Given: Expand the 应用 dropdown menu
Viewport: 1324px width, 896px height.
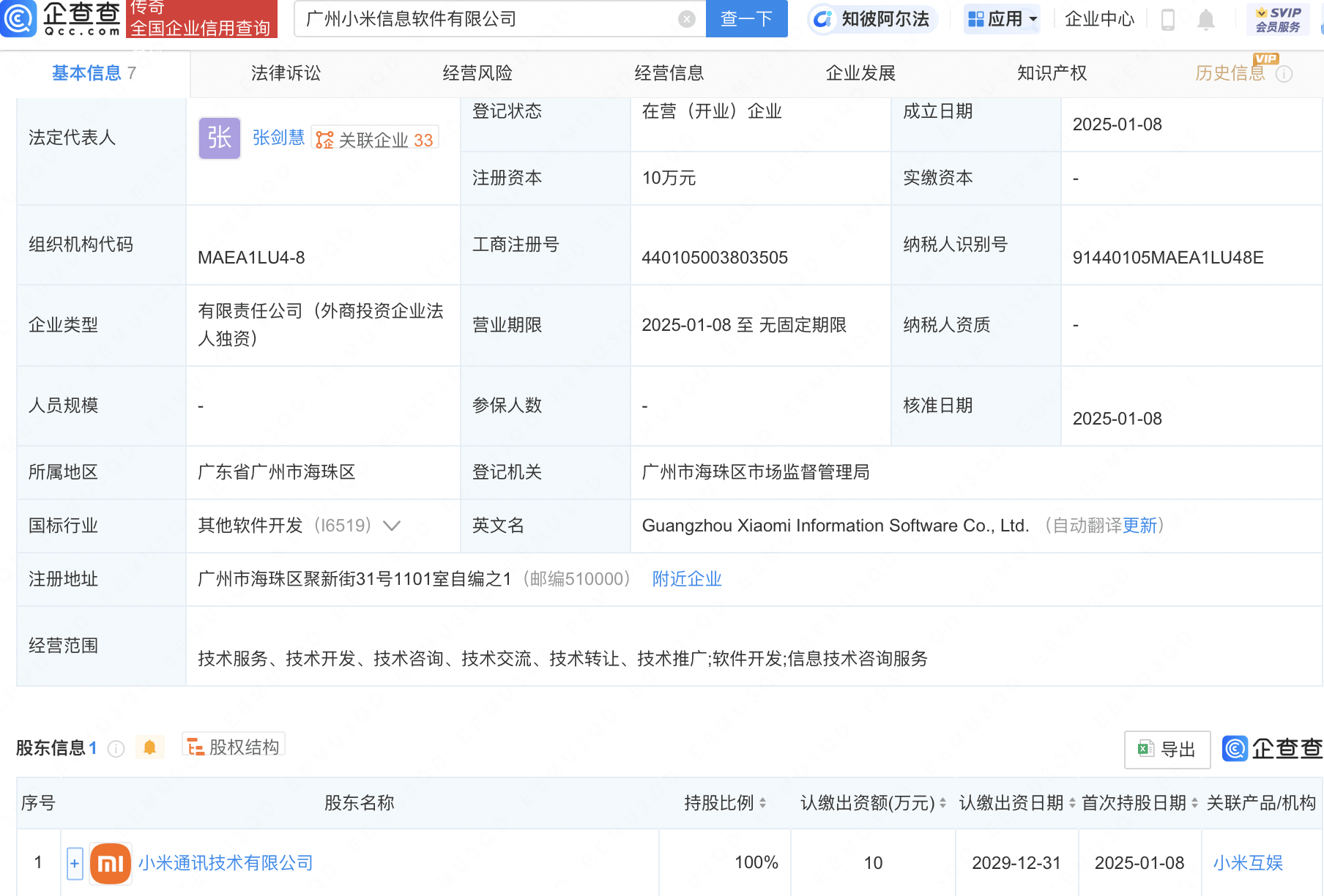Looking at the screenshot, I should coord(1002,19).
